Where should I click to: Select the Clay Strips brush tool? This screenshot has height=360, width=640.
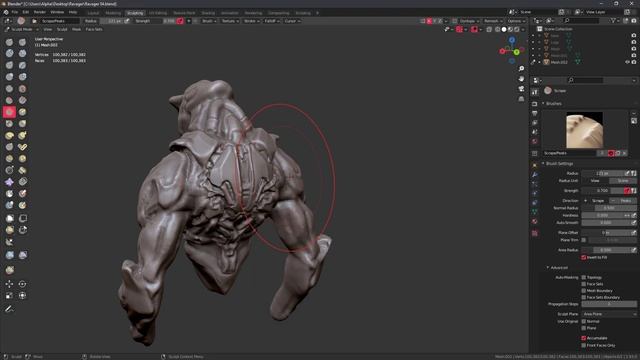pyautogui.click(x=22, y=53)
